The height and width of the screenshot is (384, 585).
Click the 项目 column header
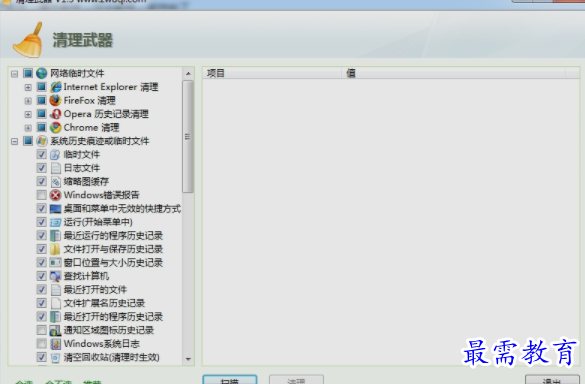pos(272,73)
